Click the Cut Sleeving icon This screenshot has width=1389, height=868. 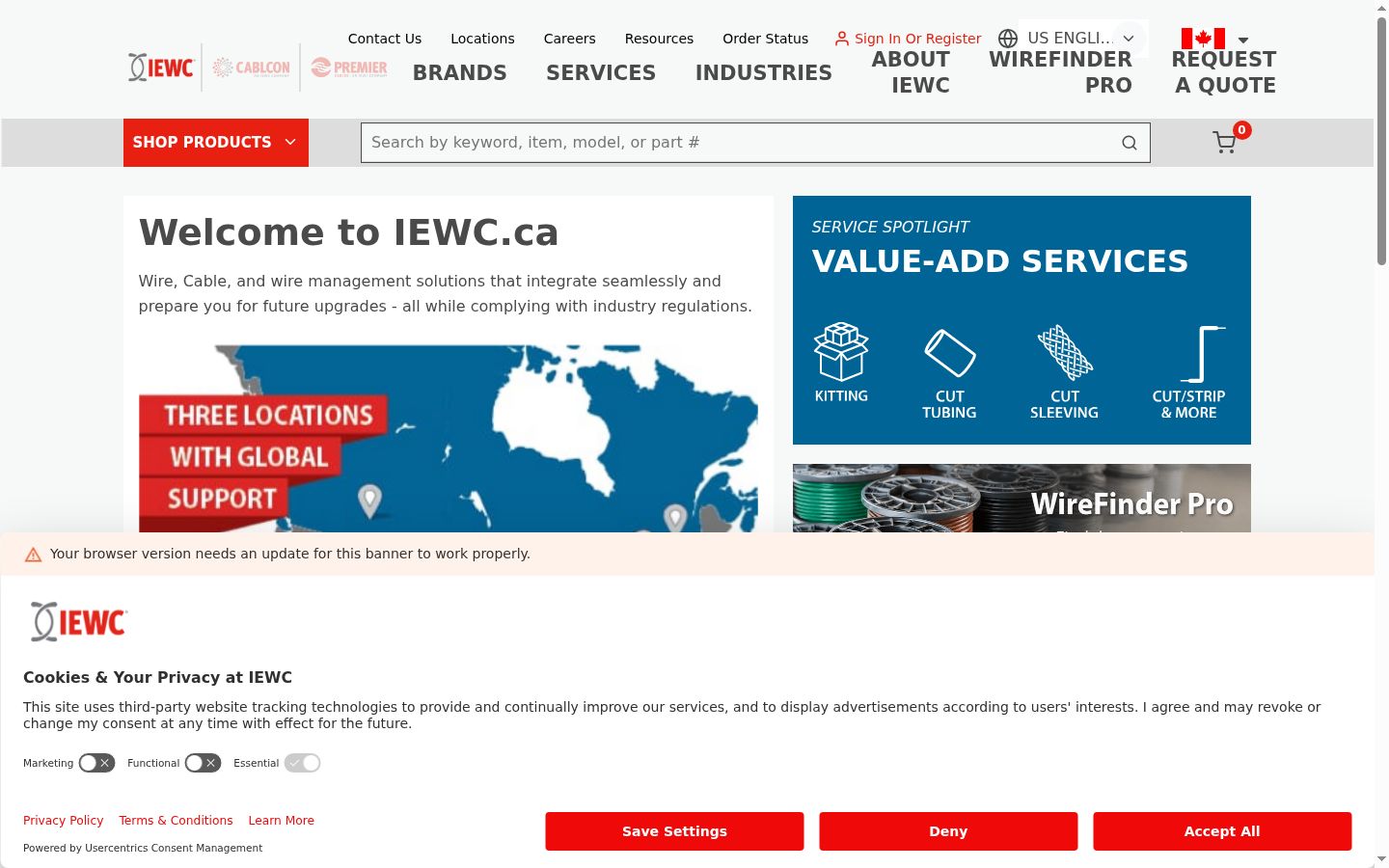click(1065, 352)
